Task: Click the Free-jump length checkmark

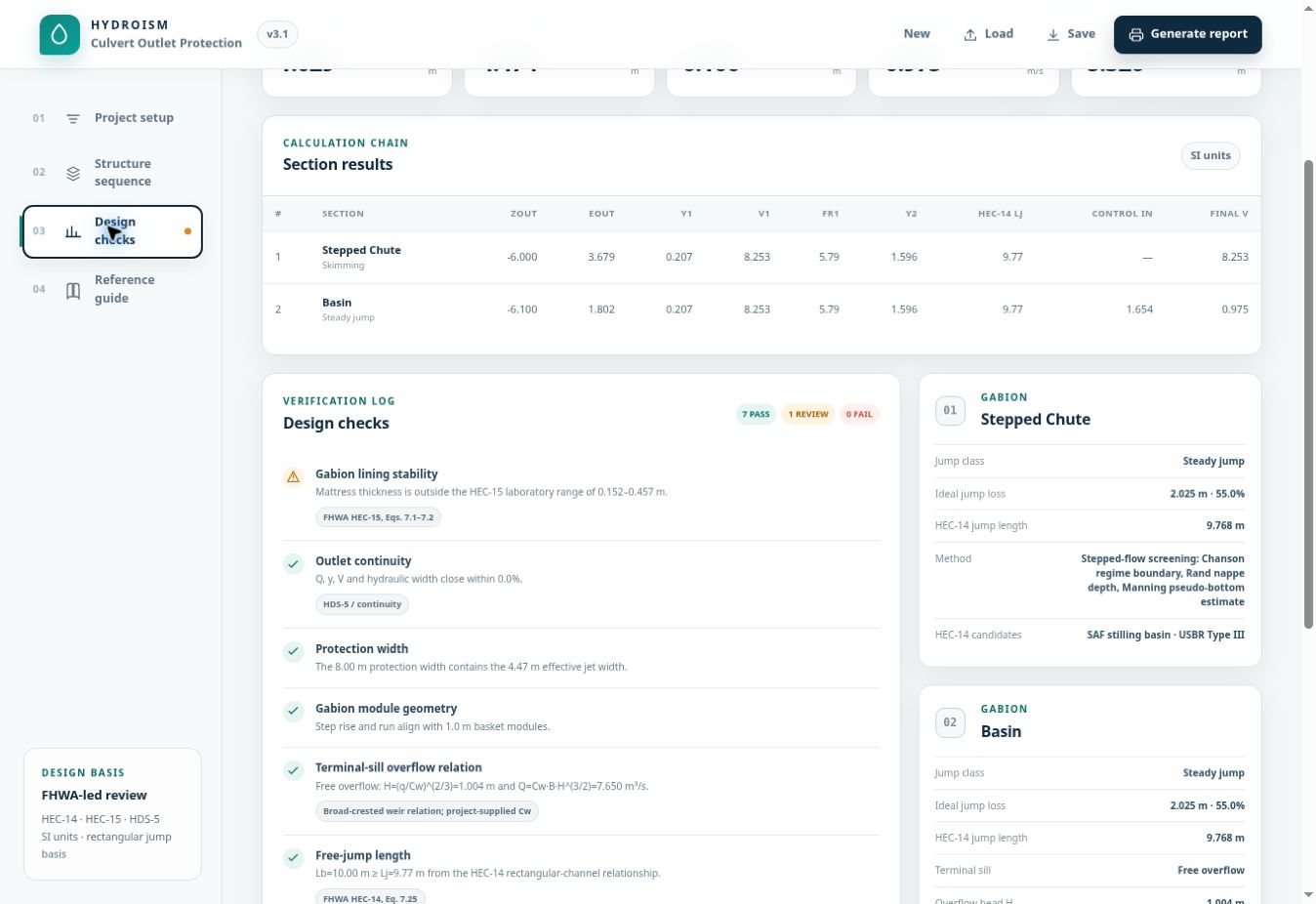Action: pos(293,858)
